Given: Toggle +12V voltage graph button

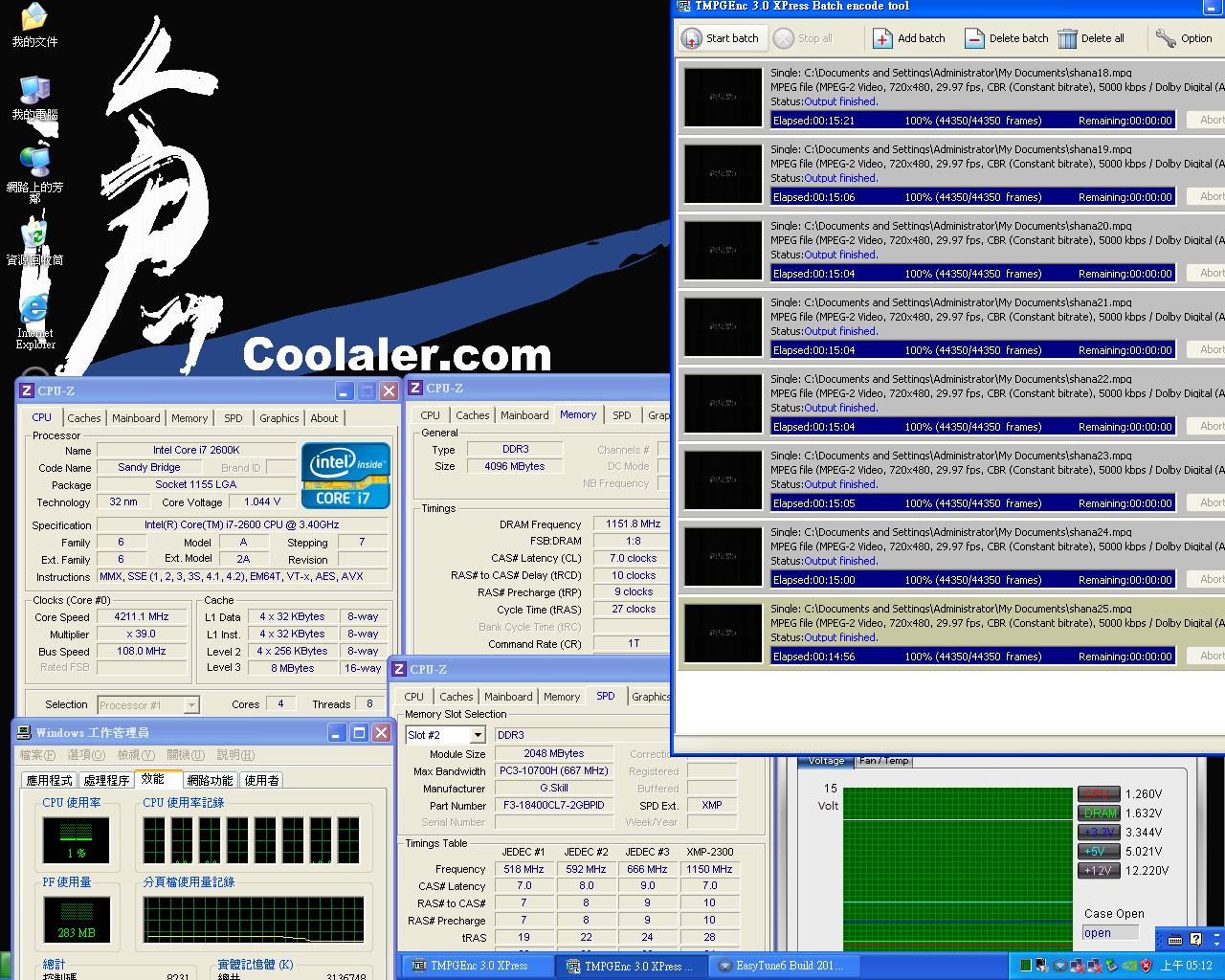Looking at the screenshot, I should point(1099,870).
